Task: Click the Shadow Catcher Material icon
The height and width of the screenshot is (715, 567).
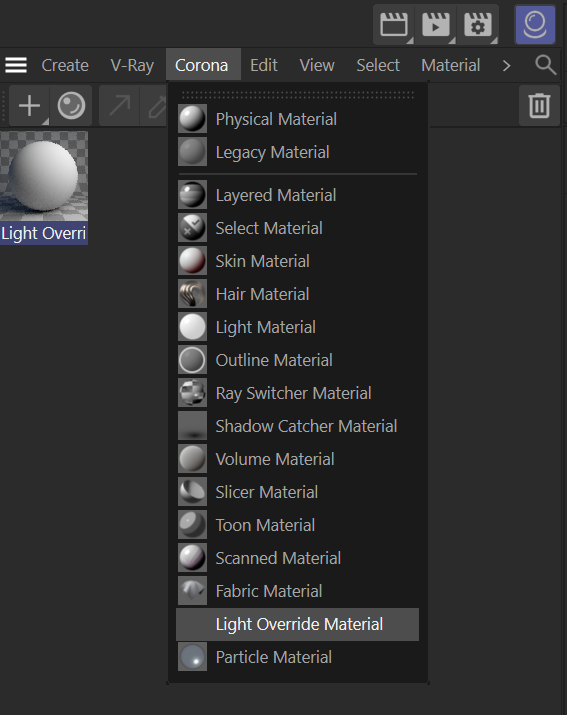Action: [192, 426]
